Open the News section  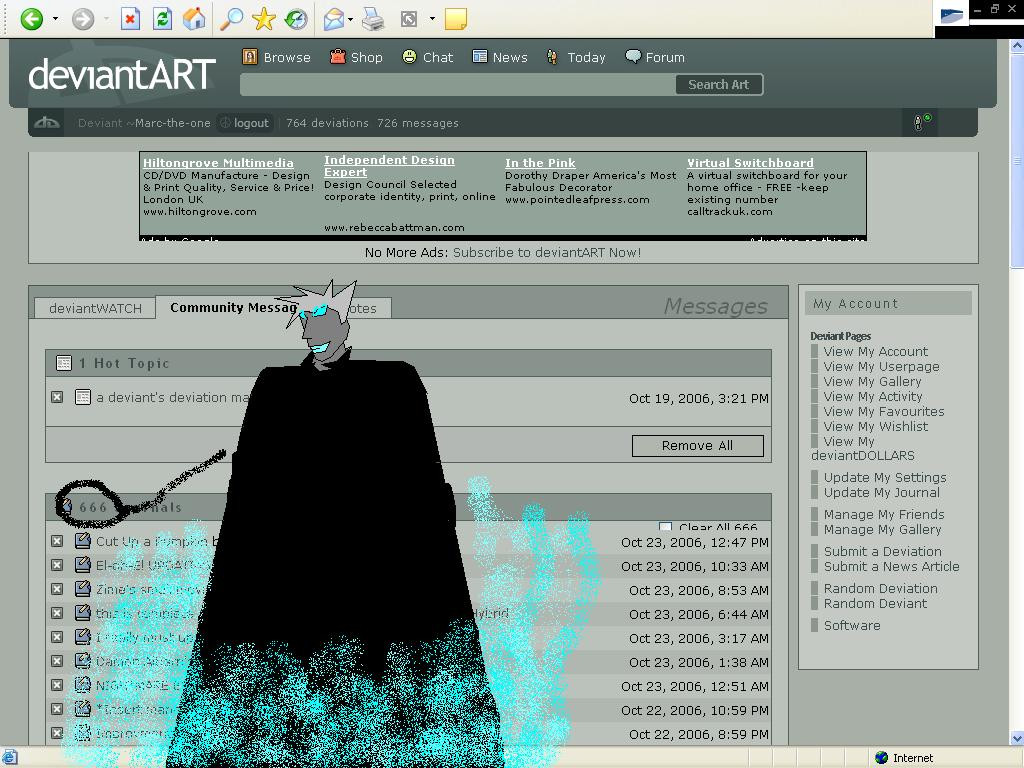[x=500, y=57]
